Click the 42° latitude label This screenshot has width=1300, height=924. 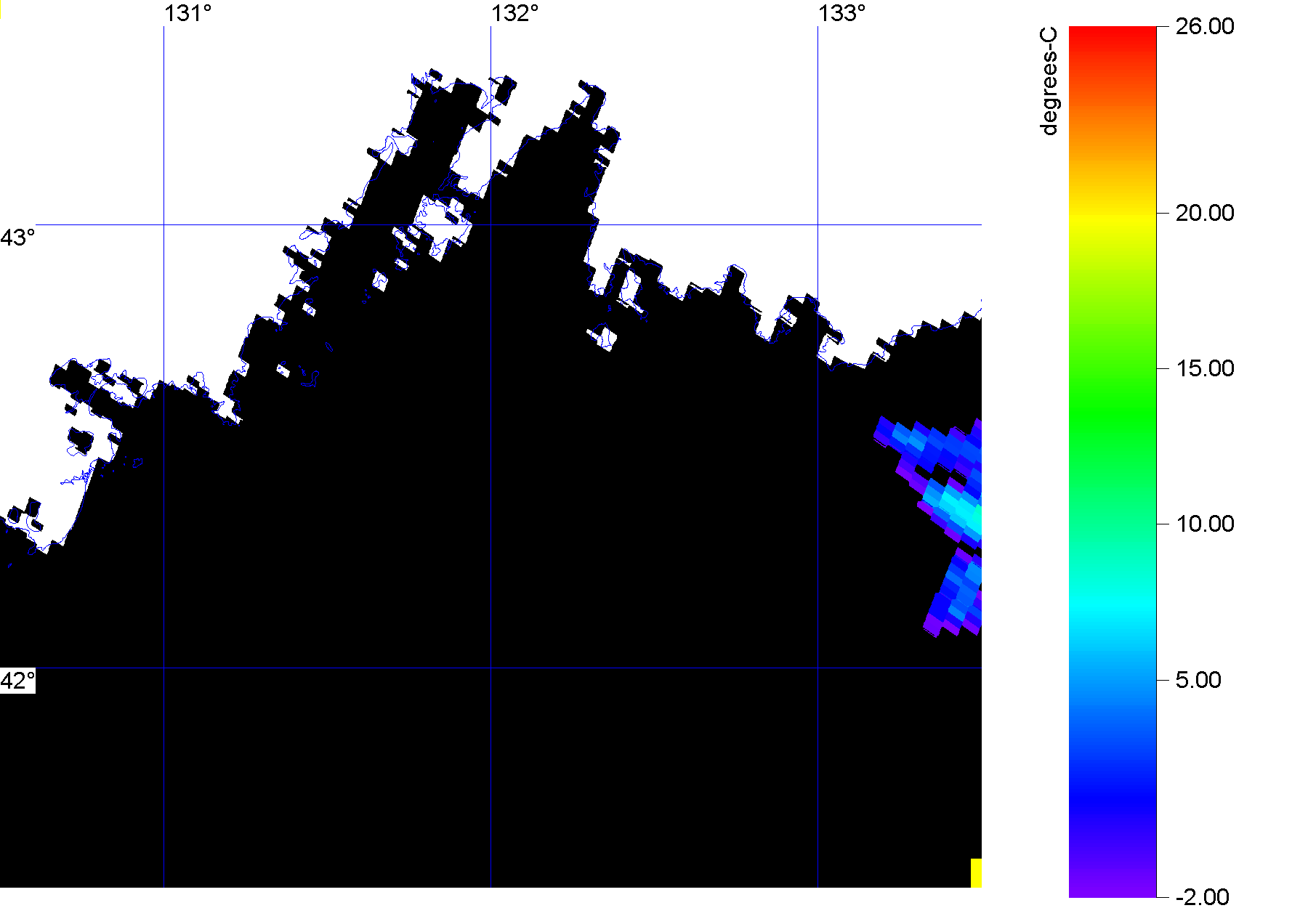[17, 681]
